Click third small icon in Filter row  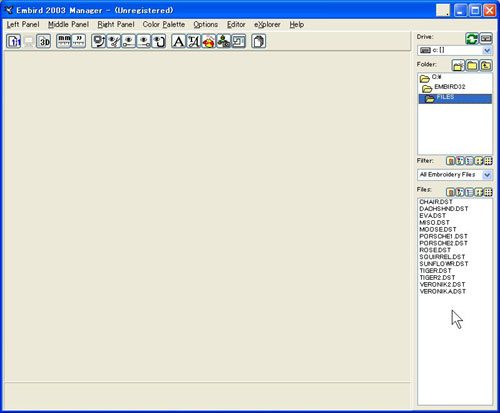click(469, 161)
